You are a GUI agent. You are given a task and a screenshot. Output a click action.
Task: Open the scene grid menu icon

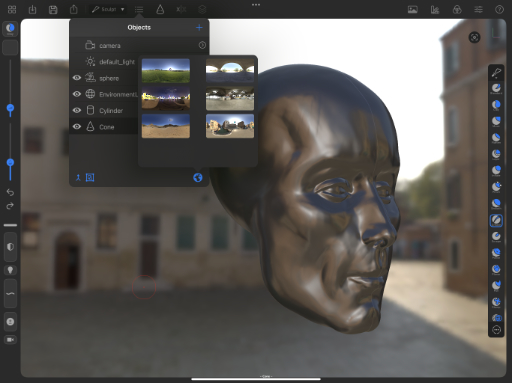click(x=12, y=9)
